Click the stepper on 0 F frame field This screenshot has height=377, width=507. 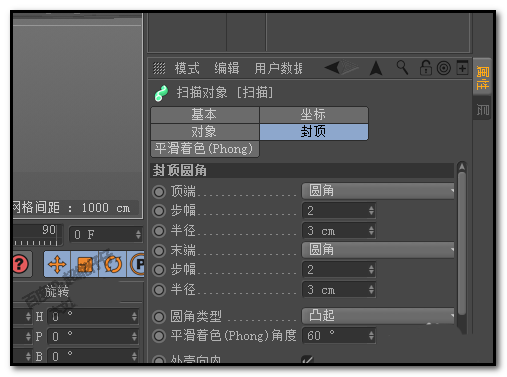[x=138, y=235]
